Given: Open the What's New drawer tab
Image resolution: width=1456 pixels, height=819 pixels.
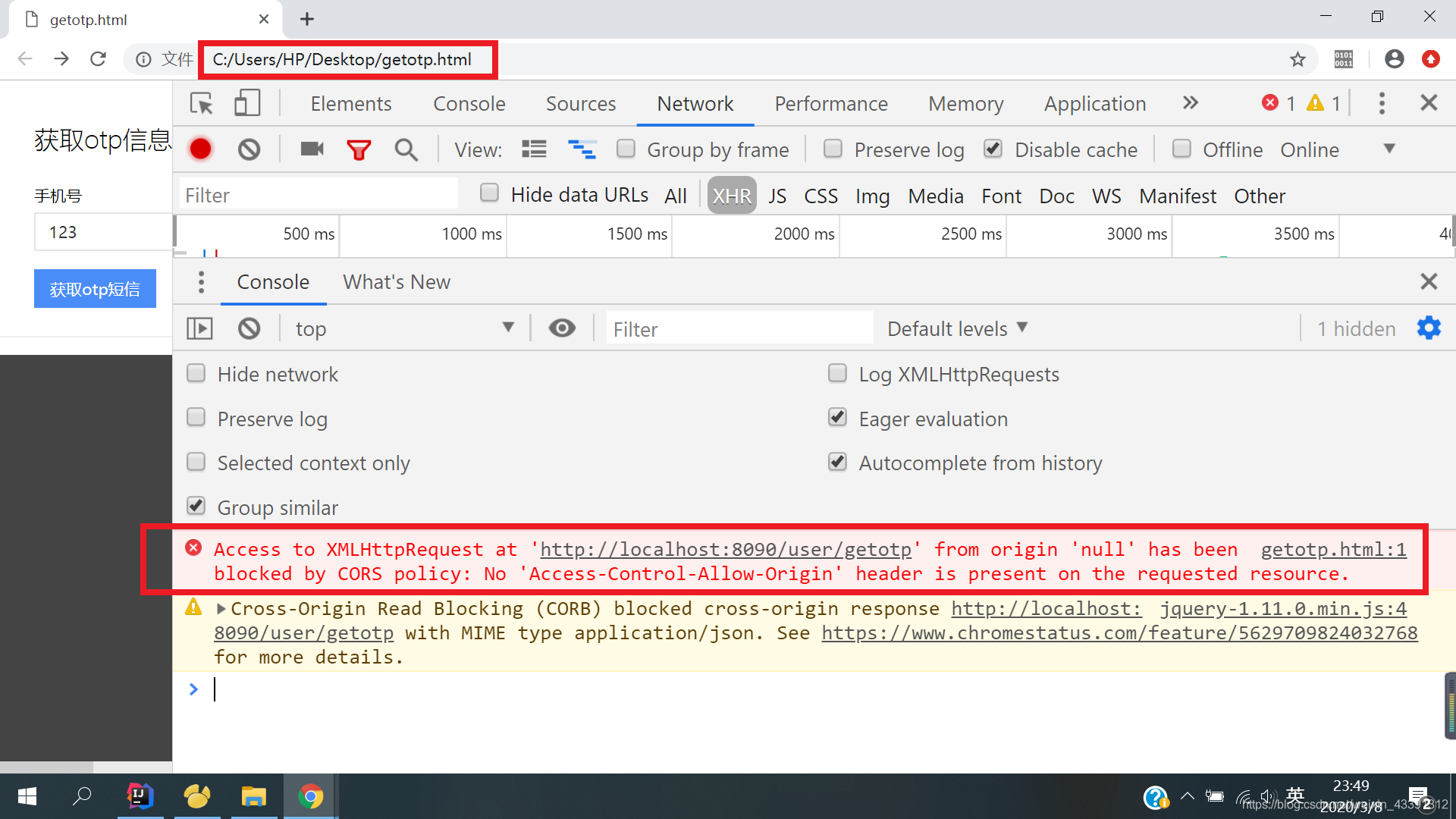Looking at the screenshot, I should (397, 282).
